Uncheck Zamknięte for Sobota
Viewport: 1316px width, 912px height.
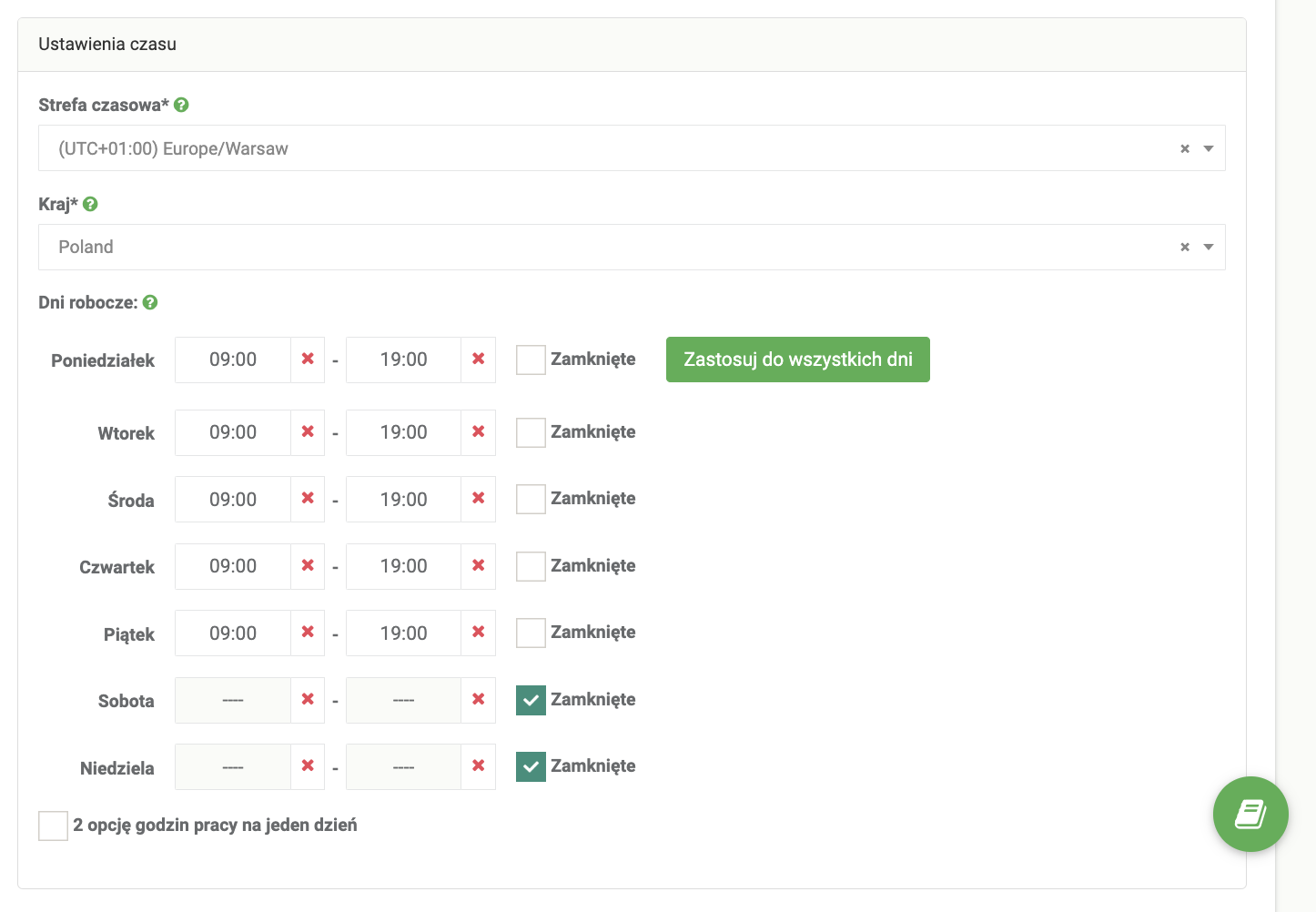(531, 700)
